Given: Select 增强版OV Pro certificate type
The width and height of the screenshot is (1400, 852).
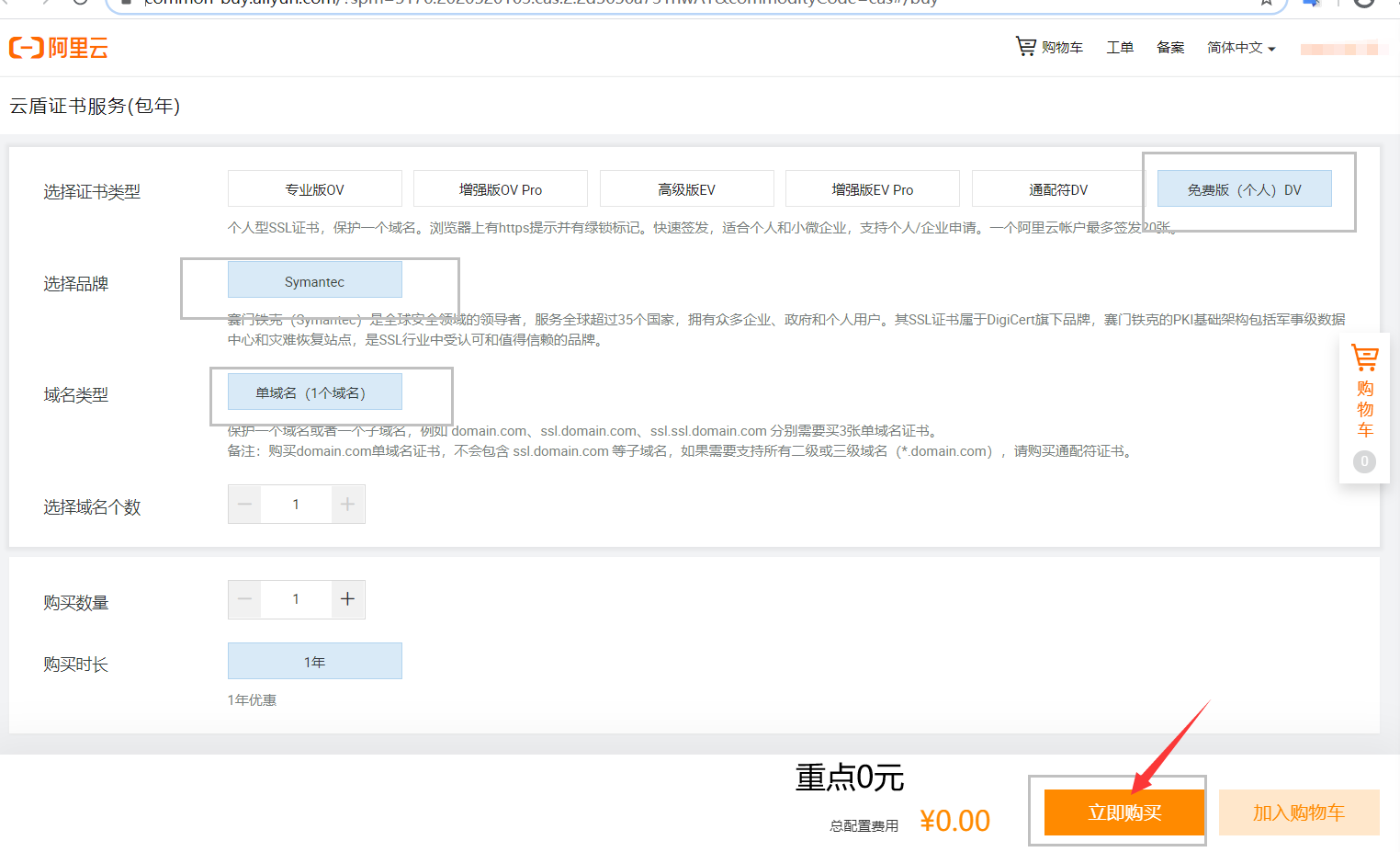Looking at the screenshot, I should pos(501,189).
